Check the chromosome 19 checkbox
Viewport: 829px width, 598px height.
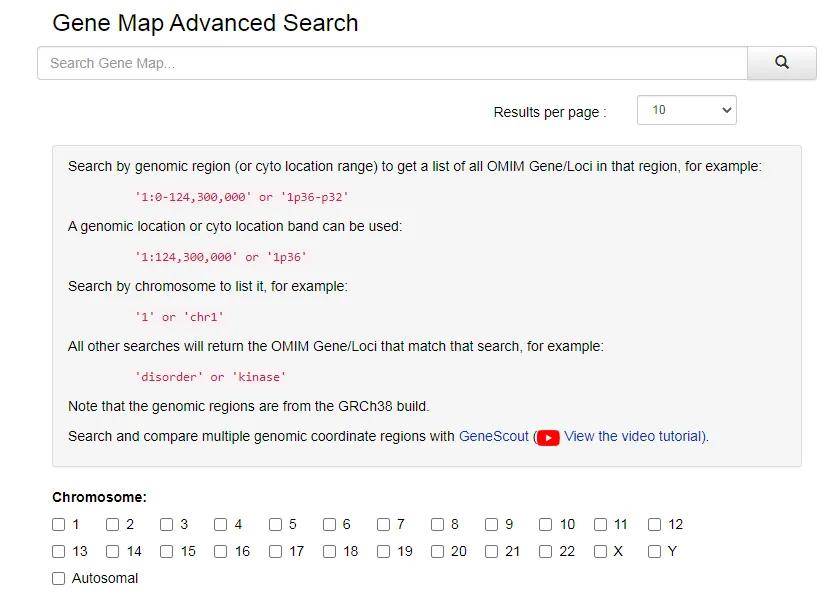click(x=384, y=551)
